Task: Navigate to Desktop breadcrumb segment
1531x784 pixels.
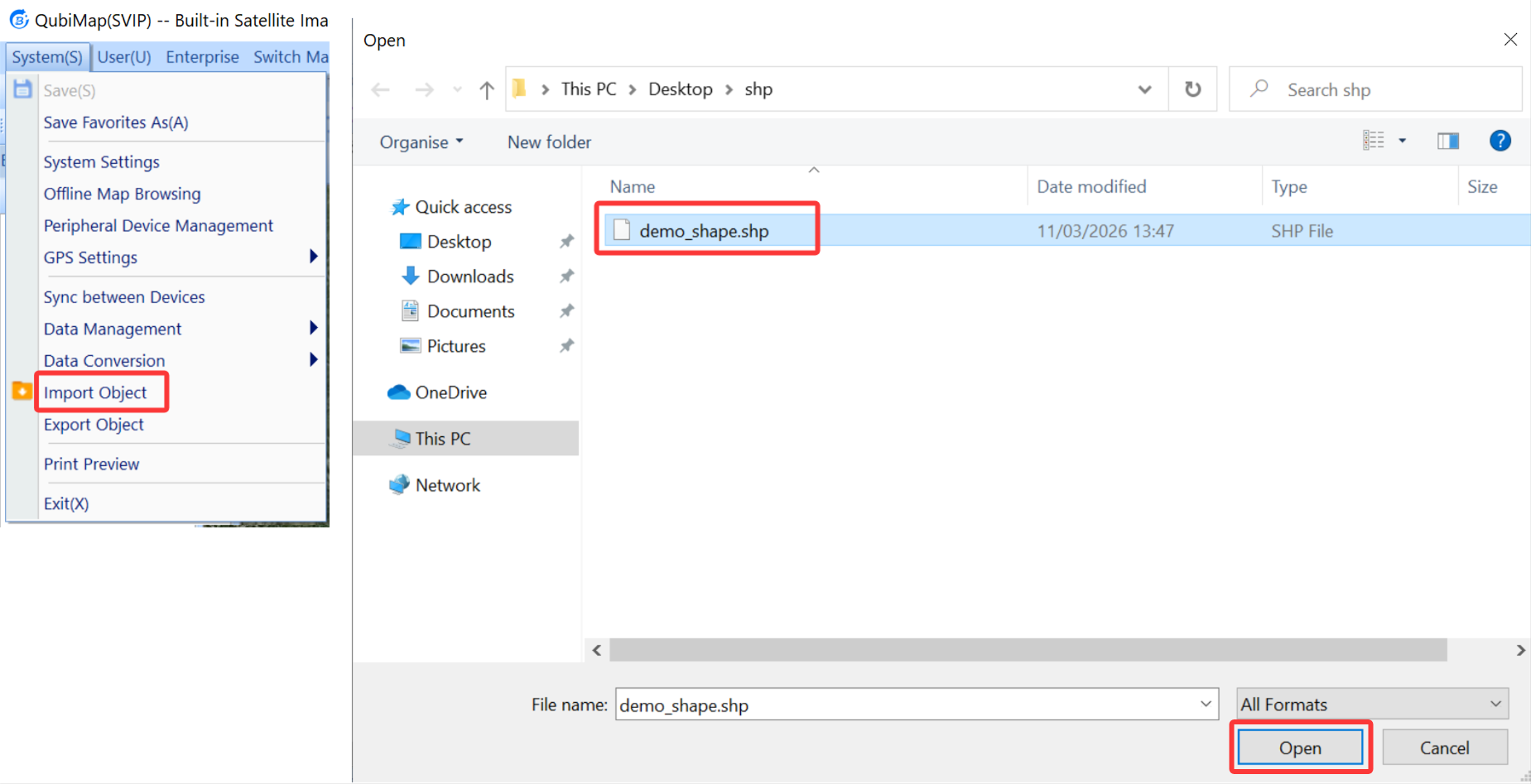Action: pos(681,89)
